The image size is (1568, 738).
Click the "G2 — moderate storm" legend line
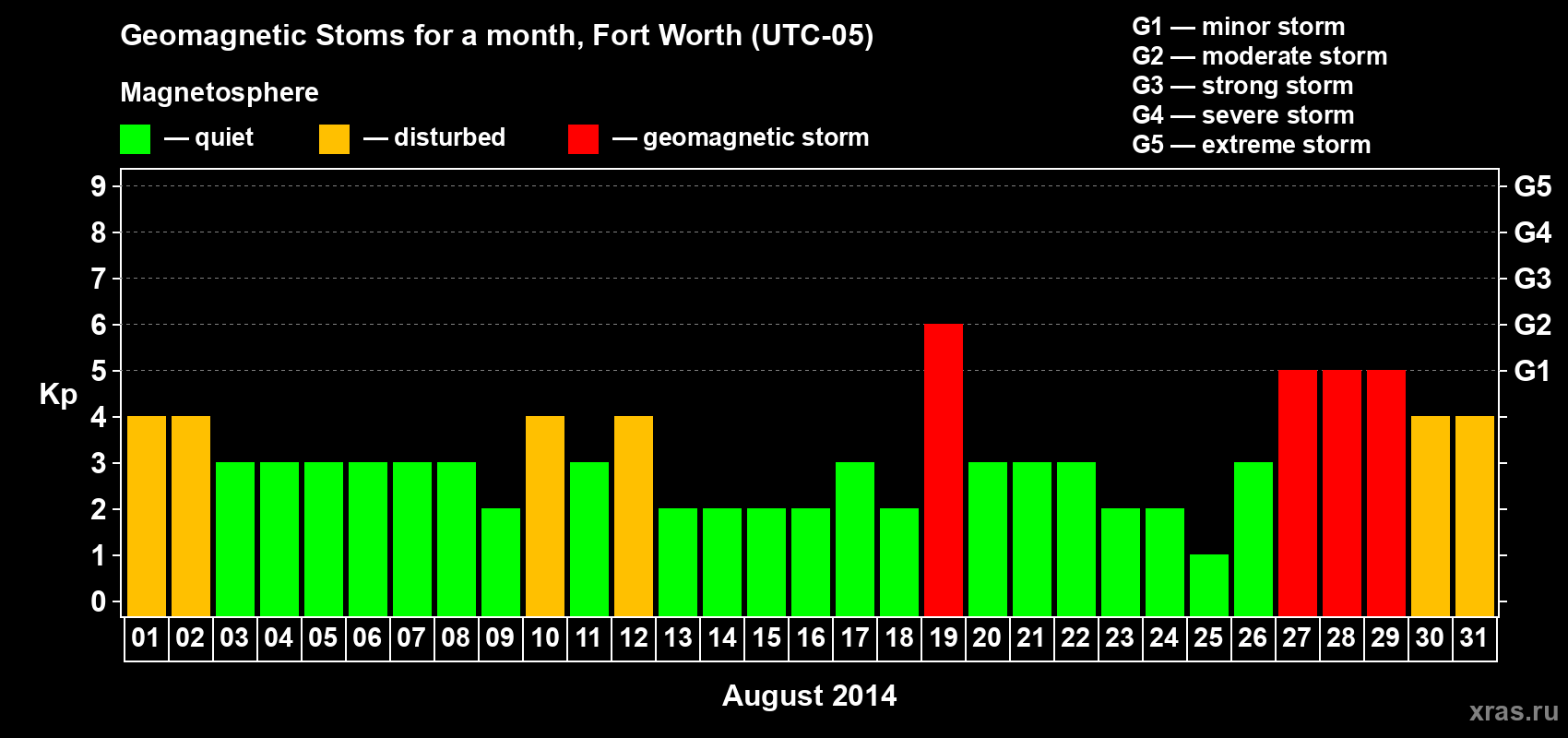[x=1260, y=56]
